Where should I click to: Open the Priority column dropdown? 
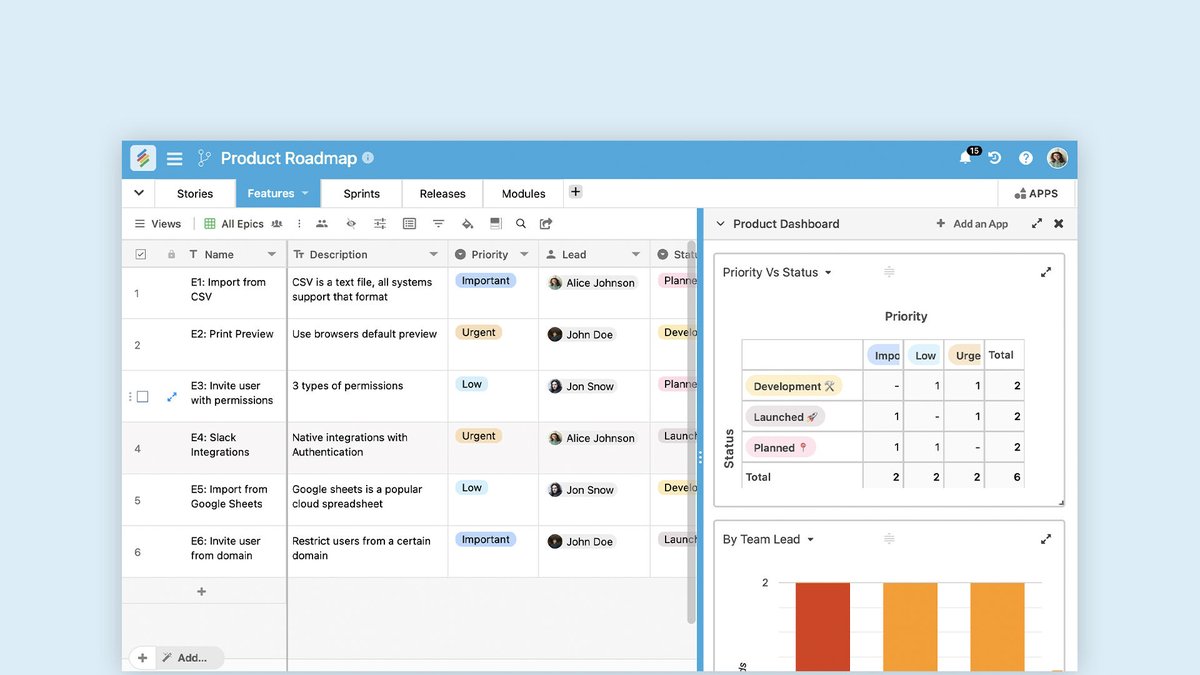[x=525, y=254]
